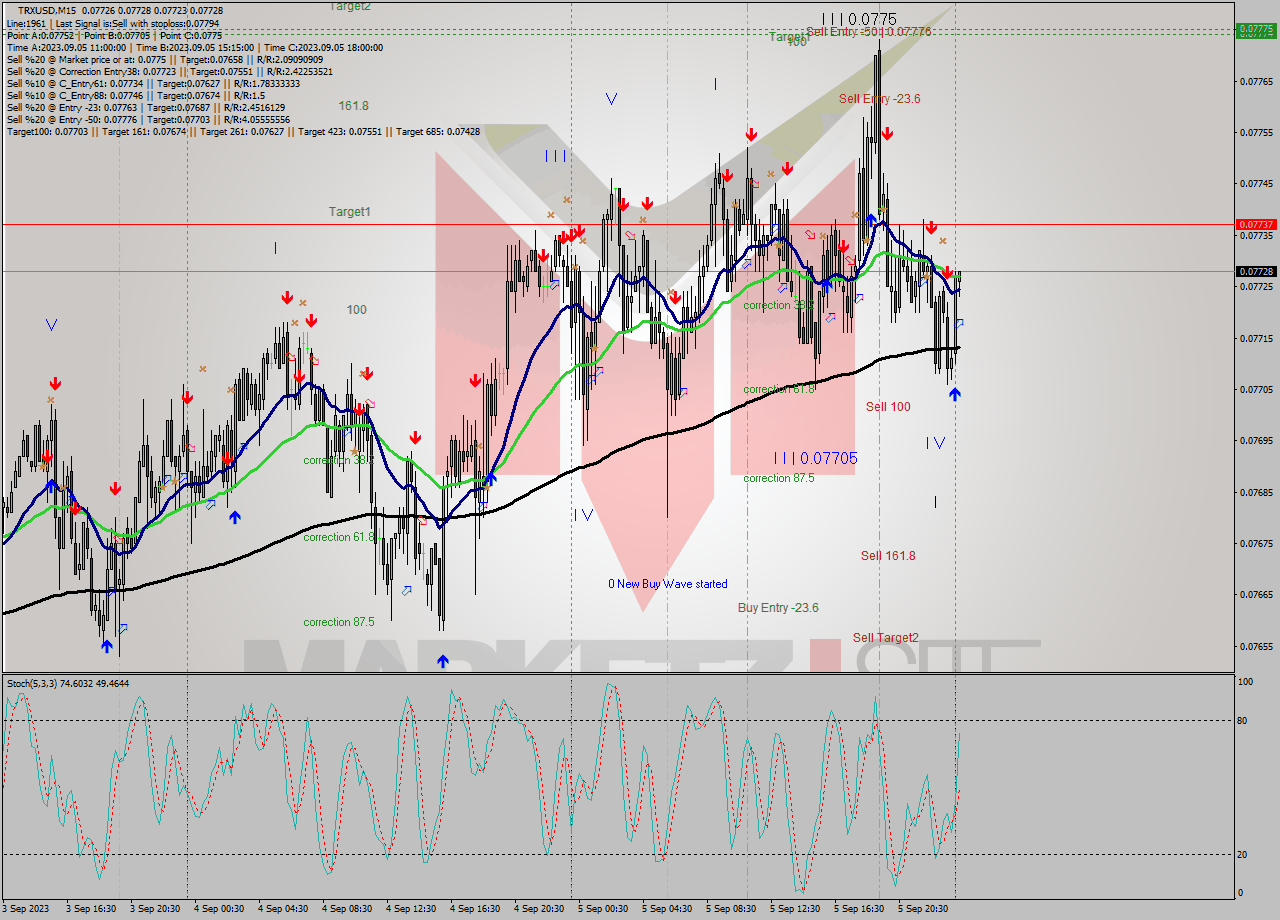Select the blue buy arrow near the latest candles
1280x920 pixels.
click(x=955, y=394)
